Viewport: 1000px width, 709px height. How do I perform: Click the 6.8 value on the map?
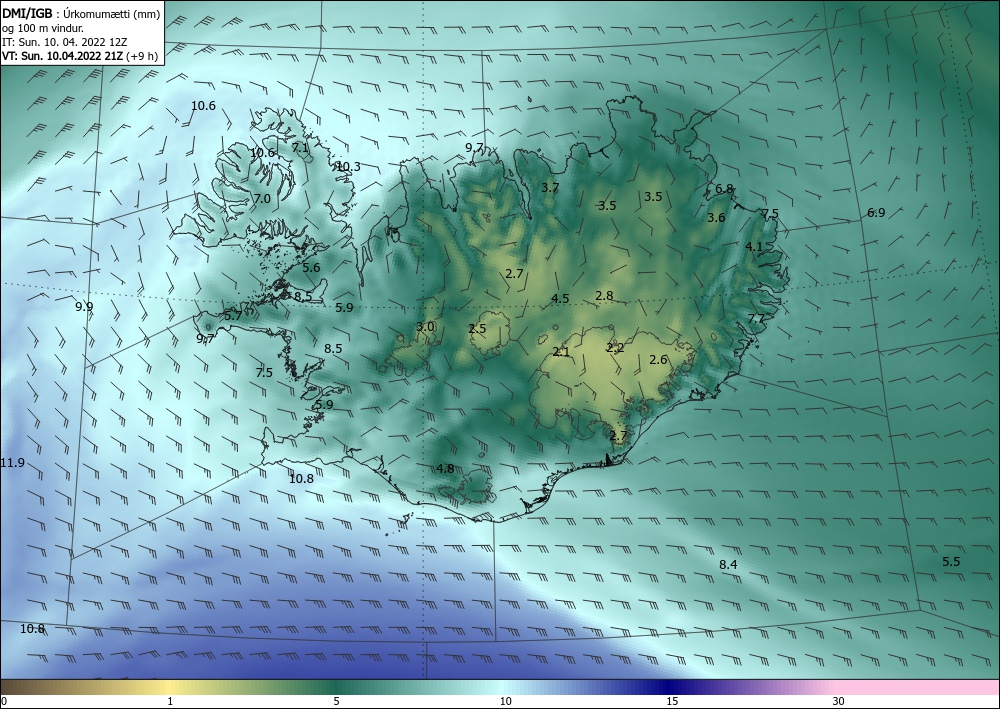coord(724,189)
